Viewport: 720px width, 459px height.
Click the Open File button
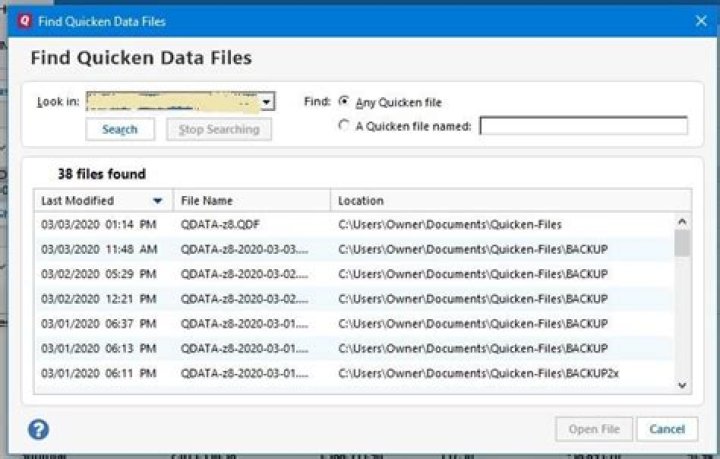(594, 429)
